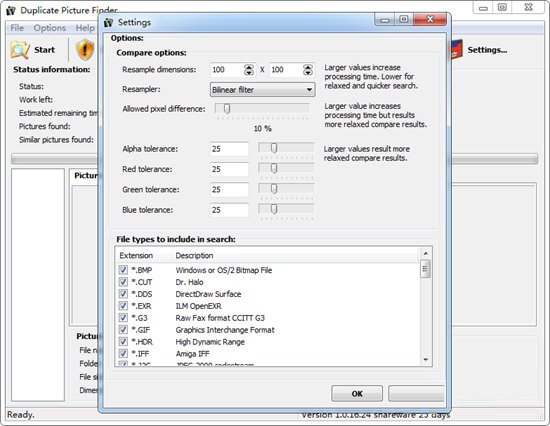
Task: Open the File menu
Action: pos(17,28)
